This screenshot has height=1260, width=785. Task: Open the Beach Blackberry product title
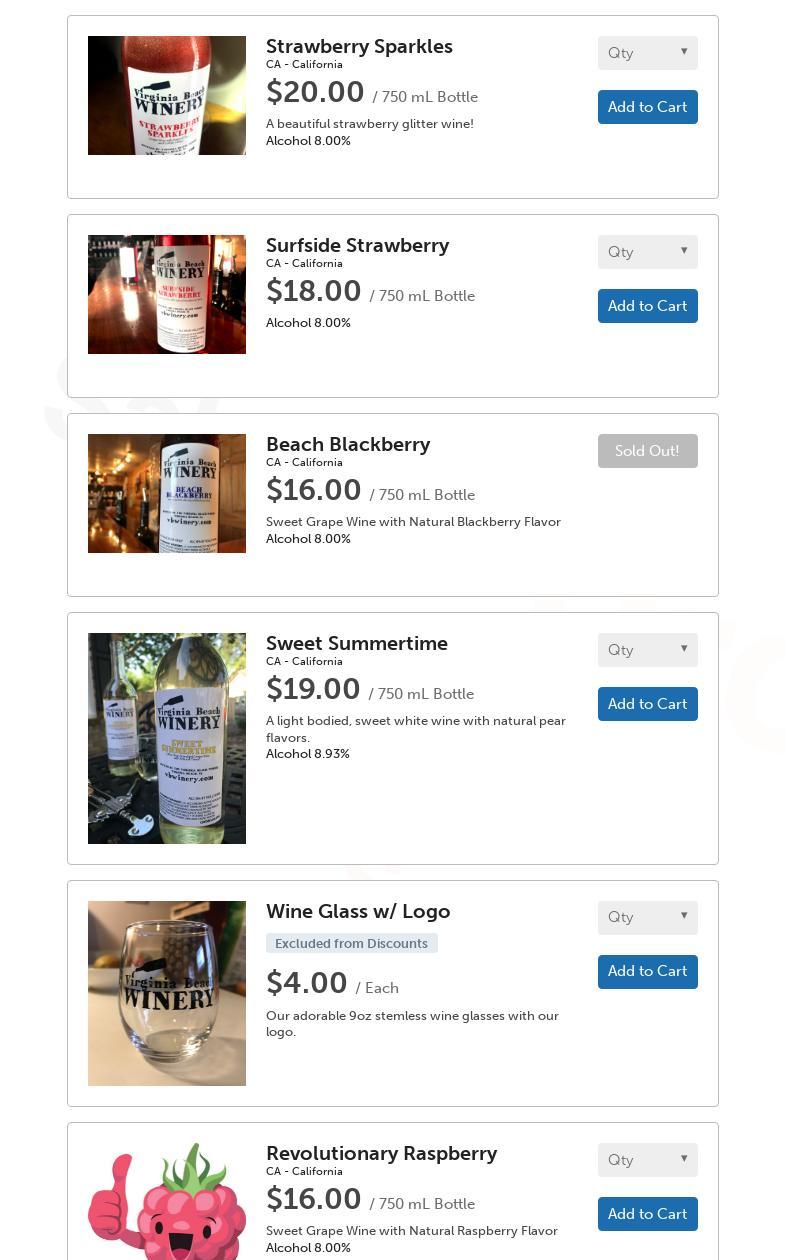[348, 444]
